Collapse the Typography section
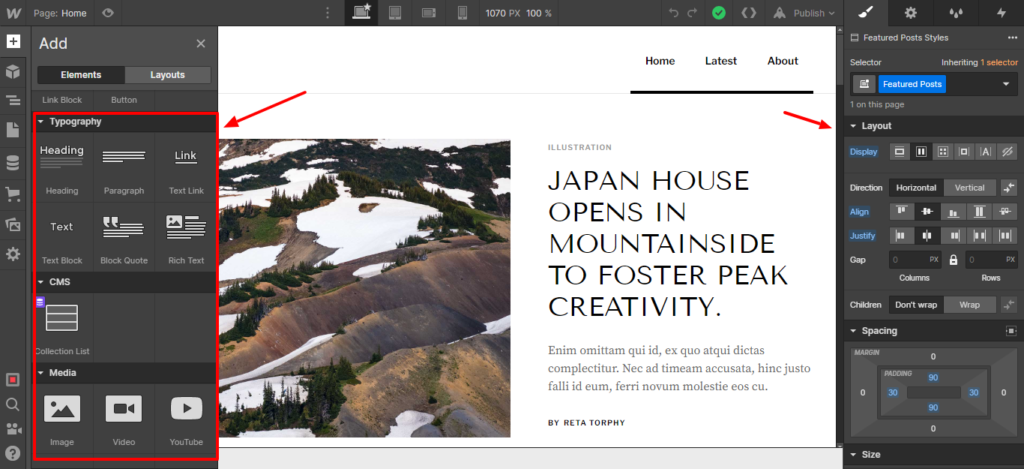The height and width of the screenshot is (469, 1024). click(41, 122)
